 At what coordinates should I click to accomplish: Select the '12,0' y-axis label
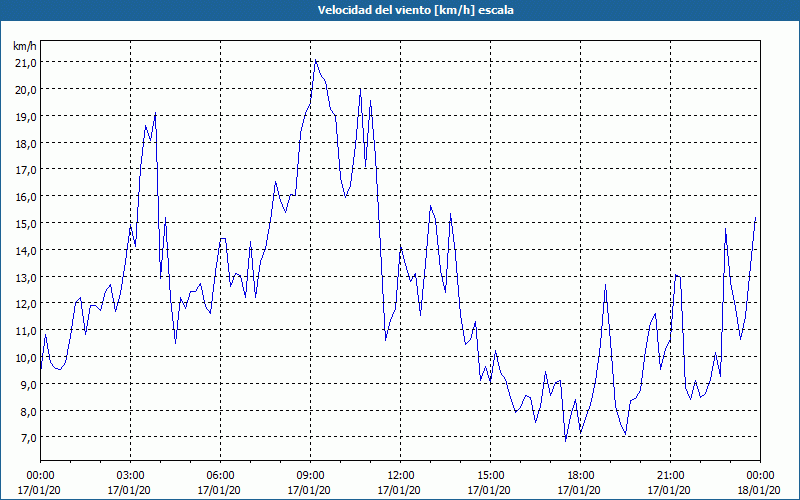pyautogui.click(x=26, y=304)
